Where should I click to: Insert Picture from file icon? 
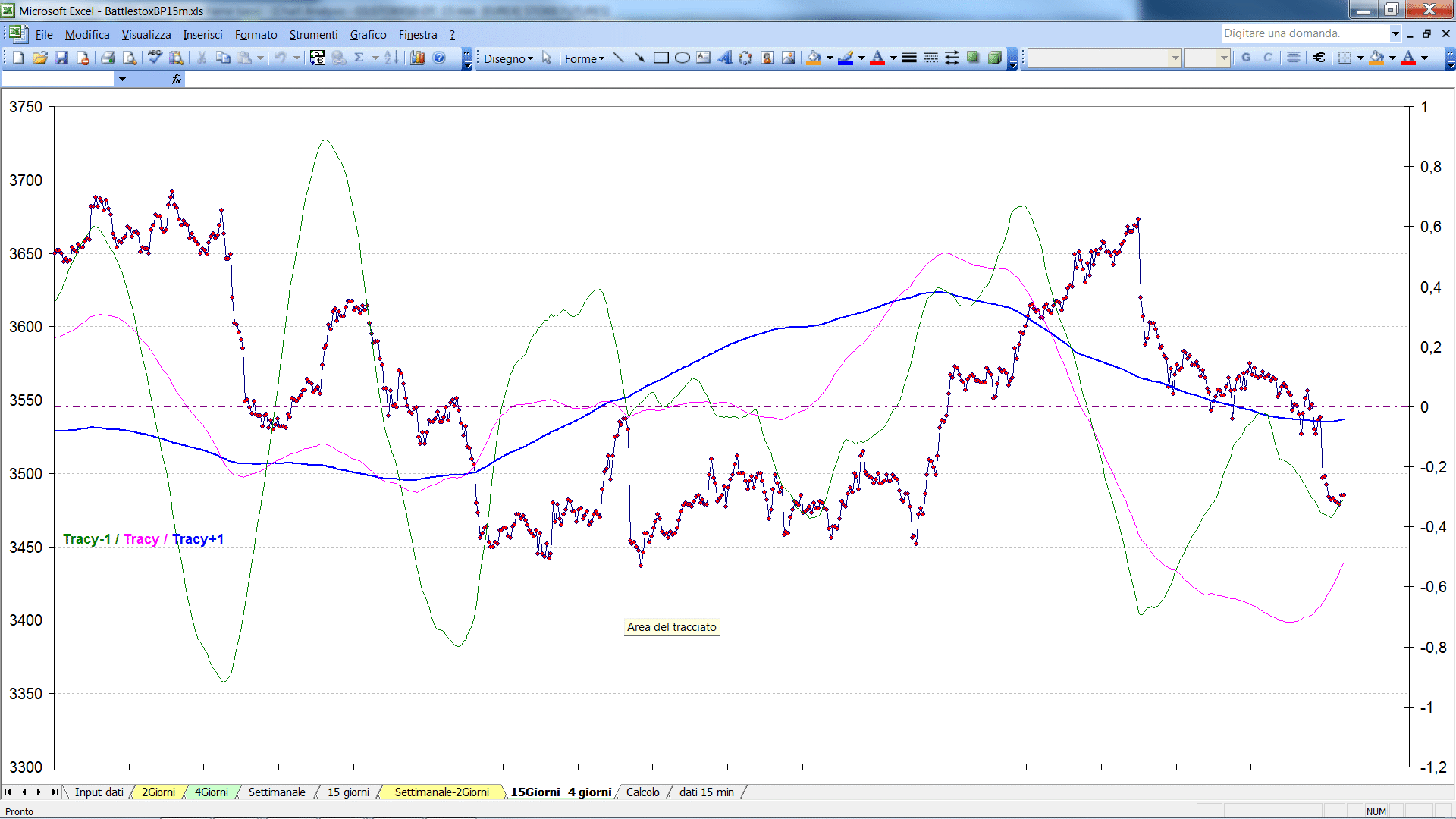click(x=788, y=58)
